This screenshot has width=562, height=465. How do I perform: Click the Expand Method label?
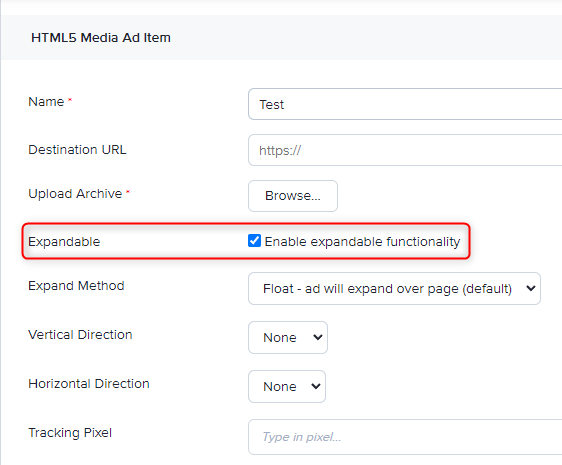[76, 286]
